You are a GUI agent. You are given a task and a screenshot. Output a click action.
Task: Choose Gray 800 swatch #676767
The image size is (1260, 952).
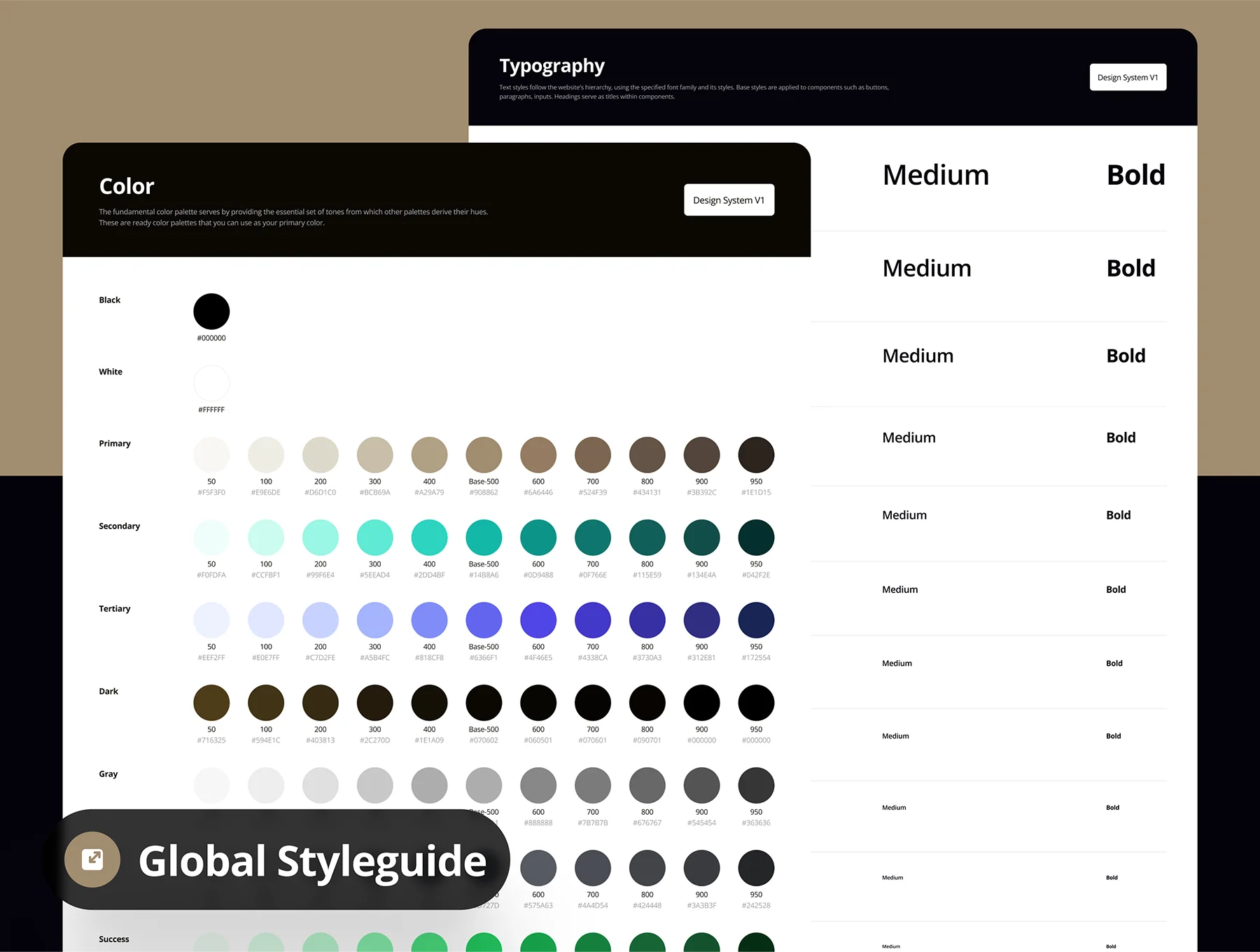click(647, 785)
